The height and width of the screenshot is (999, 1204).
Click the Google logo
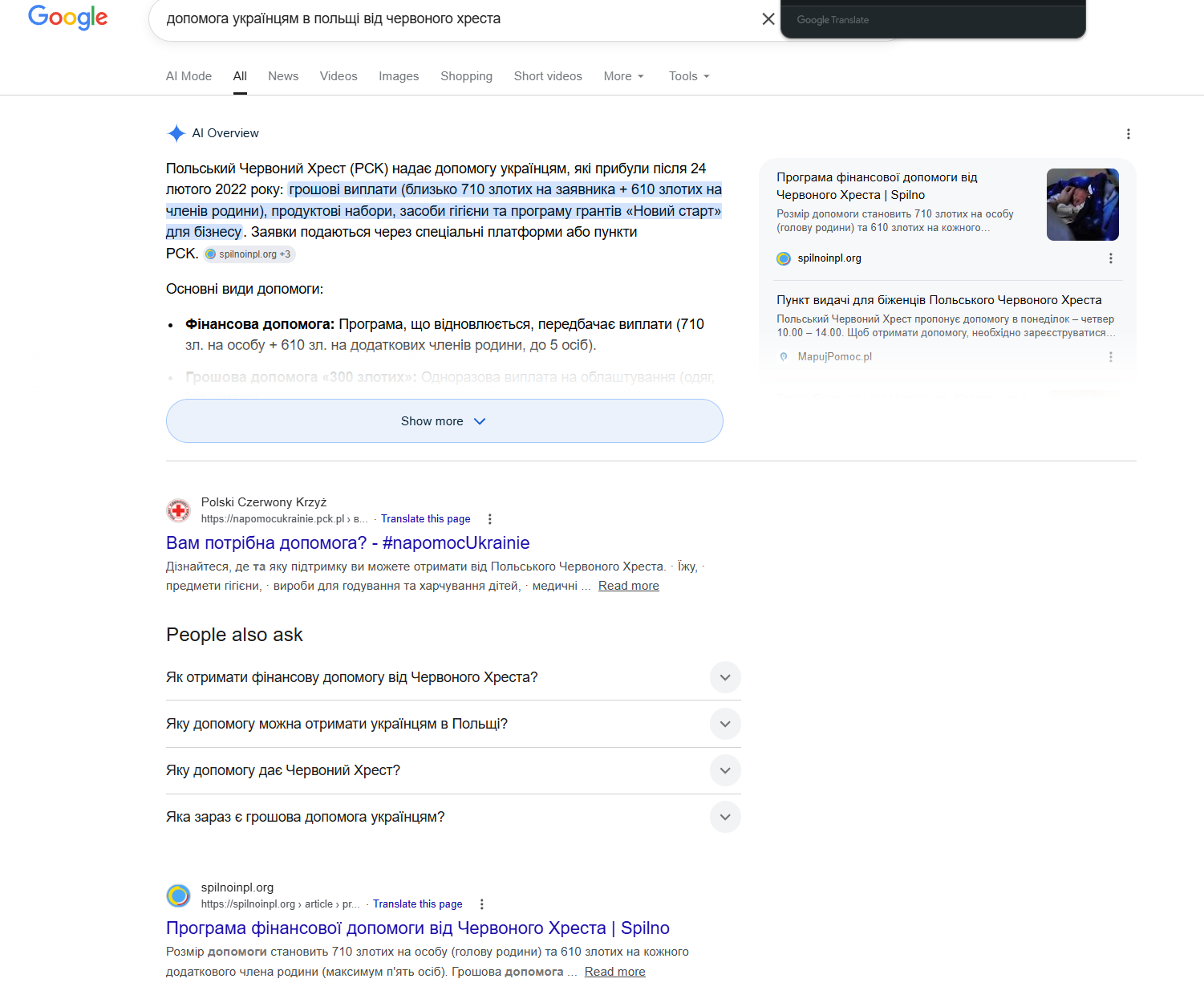tap(67, 17)
